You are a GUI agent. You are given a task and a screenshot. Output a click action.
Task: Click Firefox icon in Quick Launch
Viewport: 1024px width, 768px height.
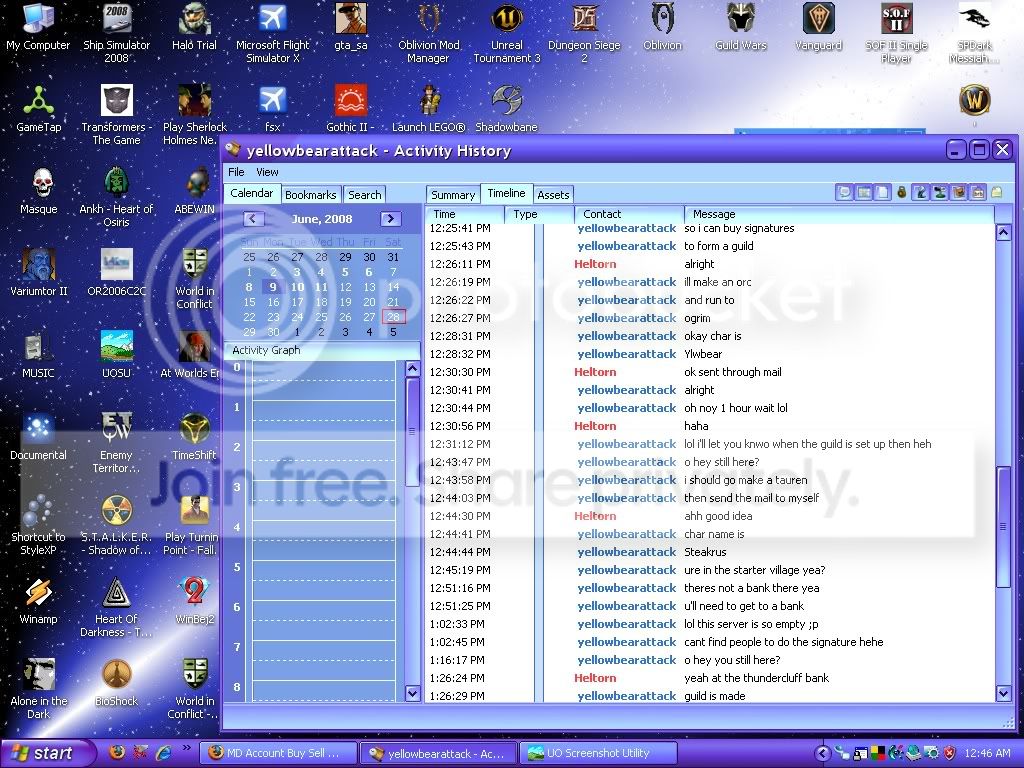[116, 753]
